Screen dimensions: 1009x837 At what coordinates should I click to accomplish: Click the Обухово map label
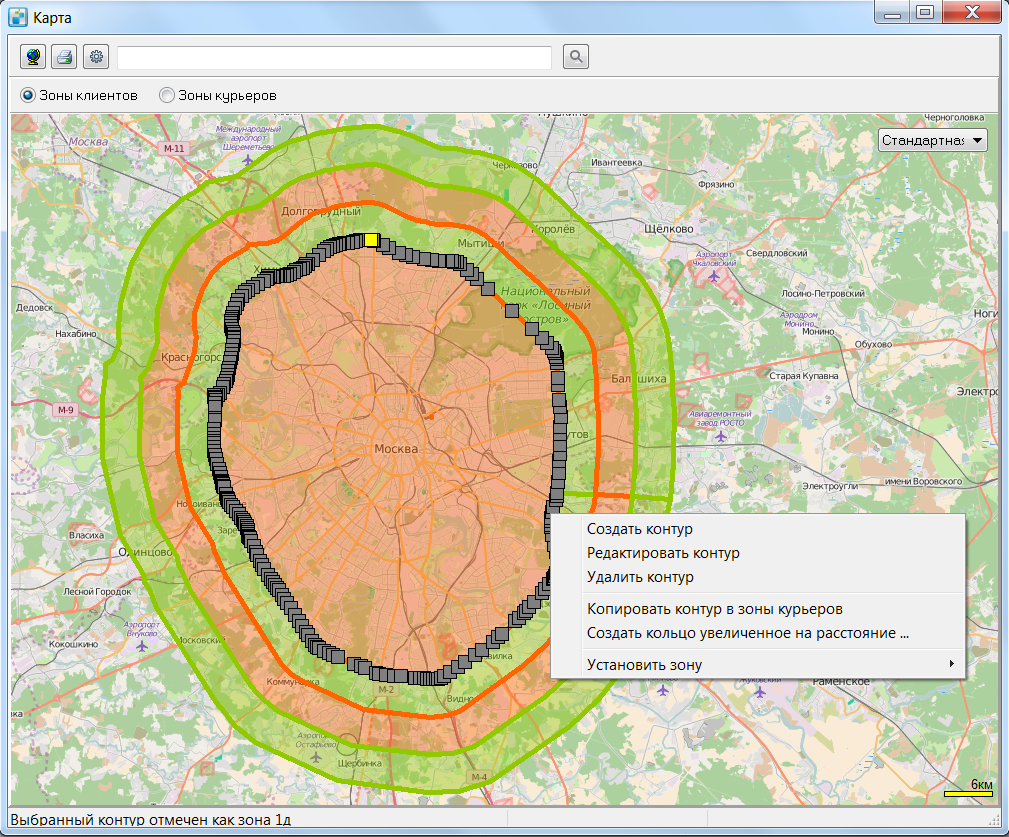(874, 344)
